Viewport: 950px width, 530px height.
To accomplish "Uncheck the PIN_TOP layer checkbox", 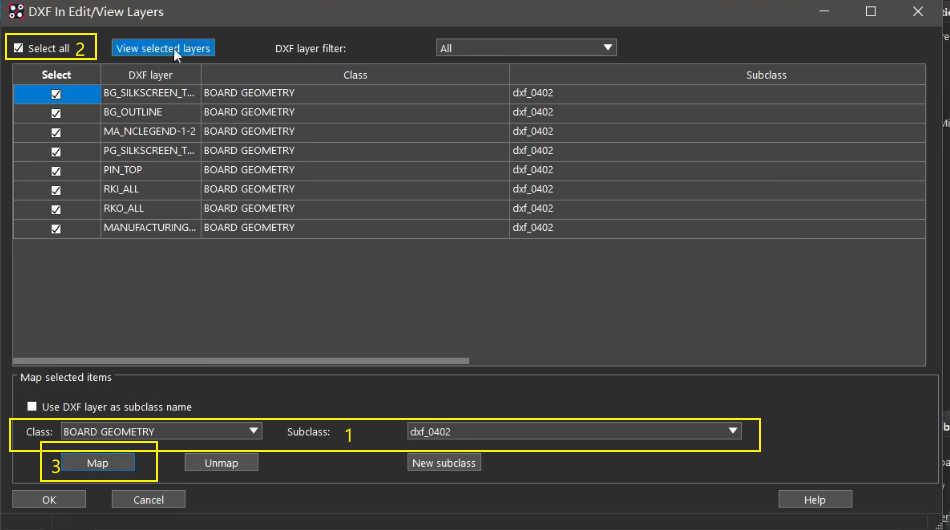I will [56, 171].
